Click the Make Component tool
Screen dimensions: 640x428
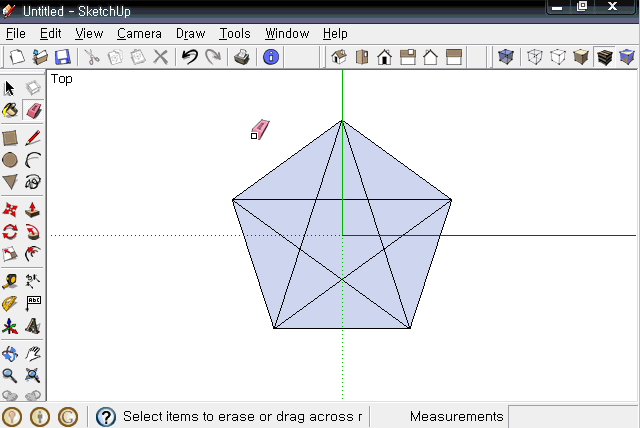tap(33, 88)
